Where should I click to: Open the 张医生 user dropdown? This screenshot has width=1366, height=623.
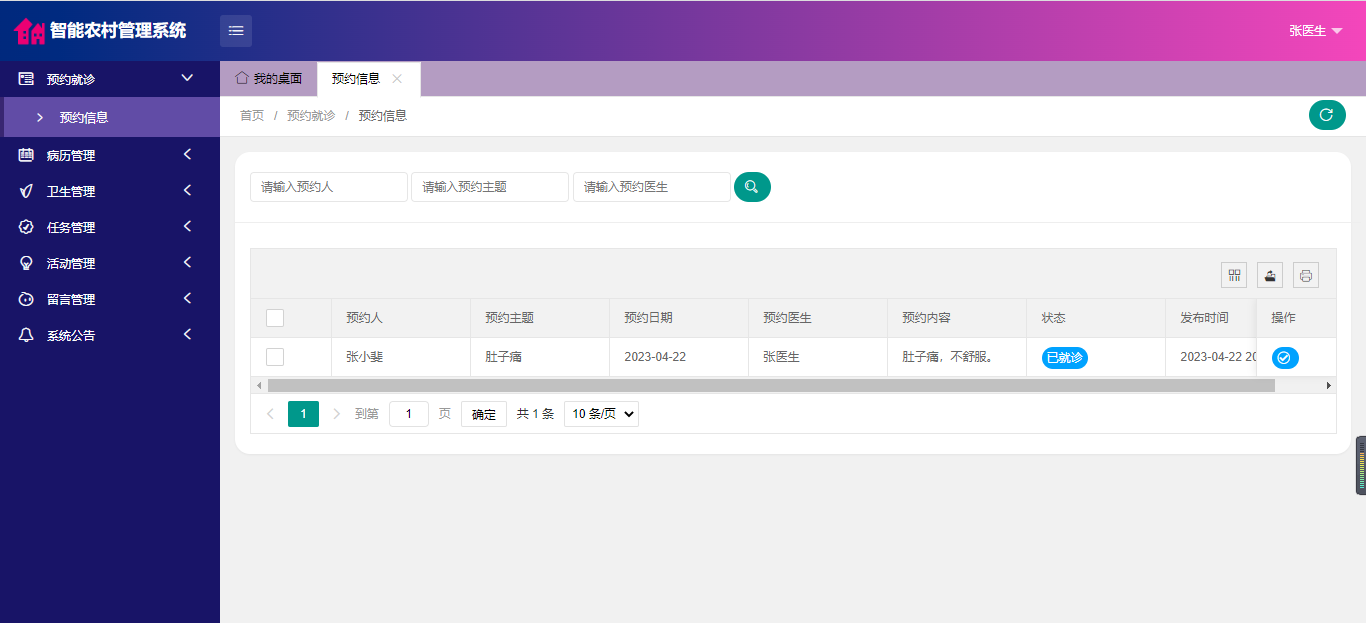(x=1315, y=31)
